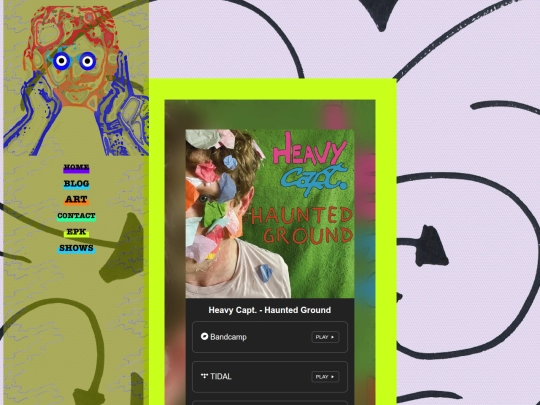
Task: Select the TIDAL service label
Action: (221, 376)
